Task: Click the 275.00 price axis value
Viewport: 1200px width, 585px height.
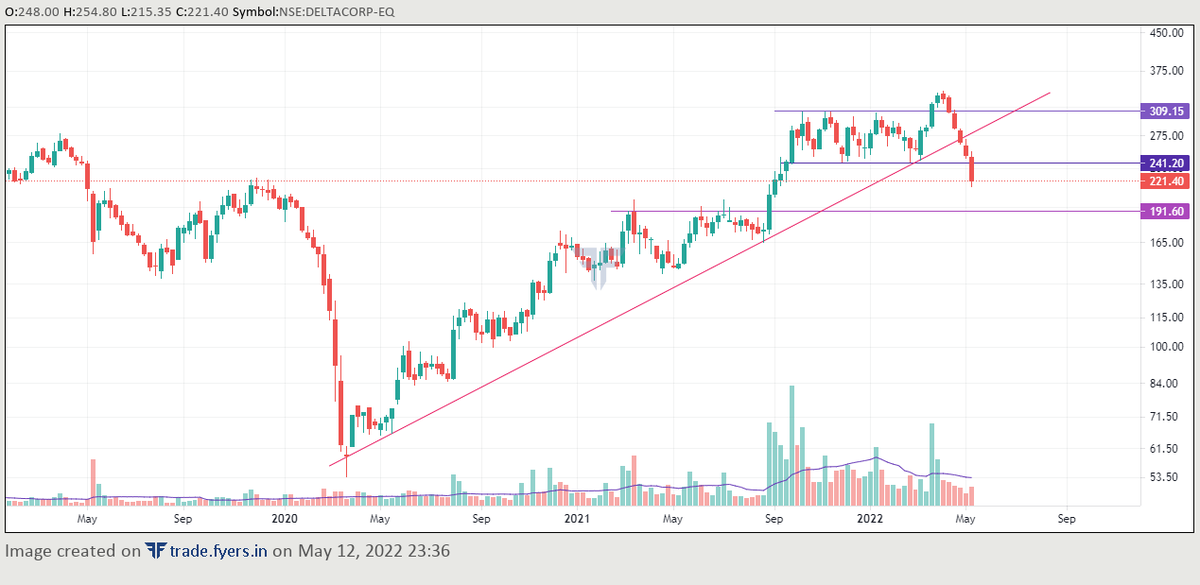Action: pos(1167,135)
